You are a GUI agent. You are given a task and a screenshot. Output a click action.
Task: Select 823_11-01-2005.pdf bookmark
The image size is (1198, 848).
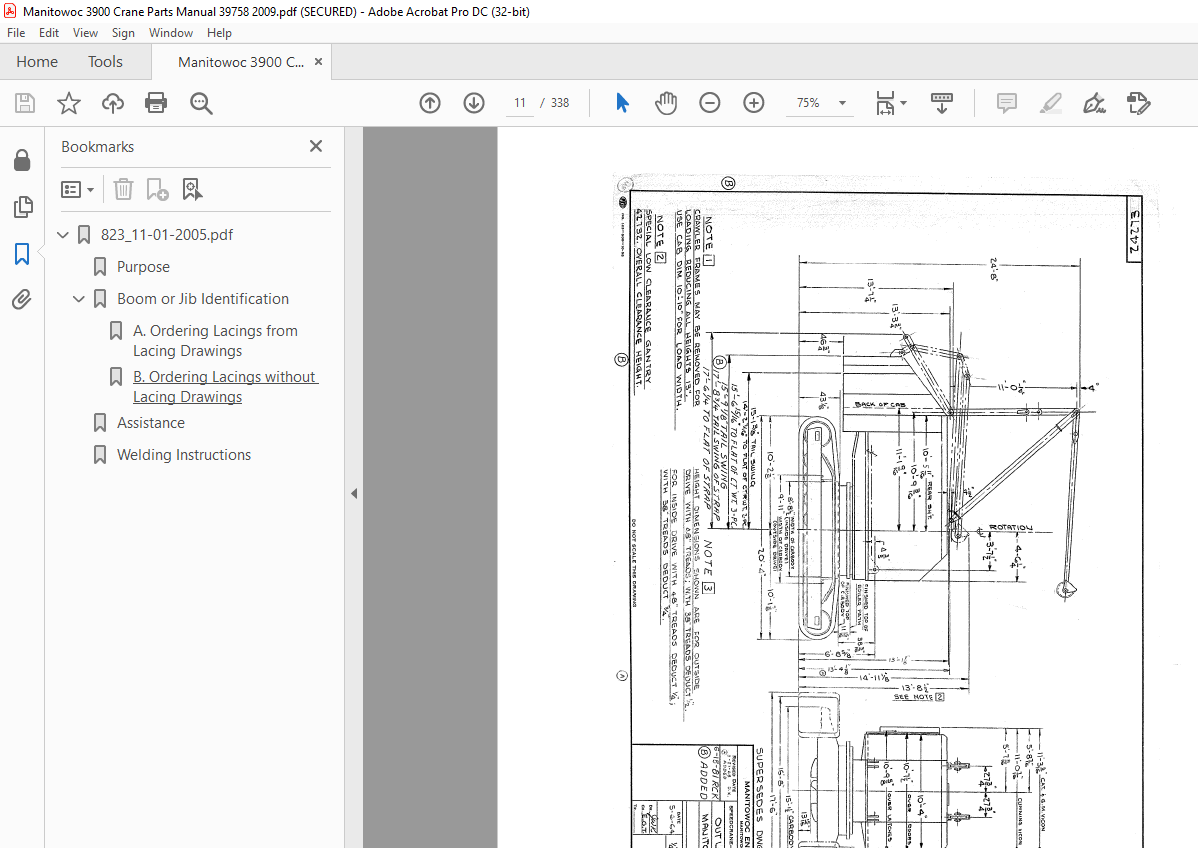pos(167,235)
